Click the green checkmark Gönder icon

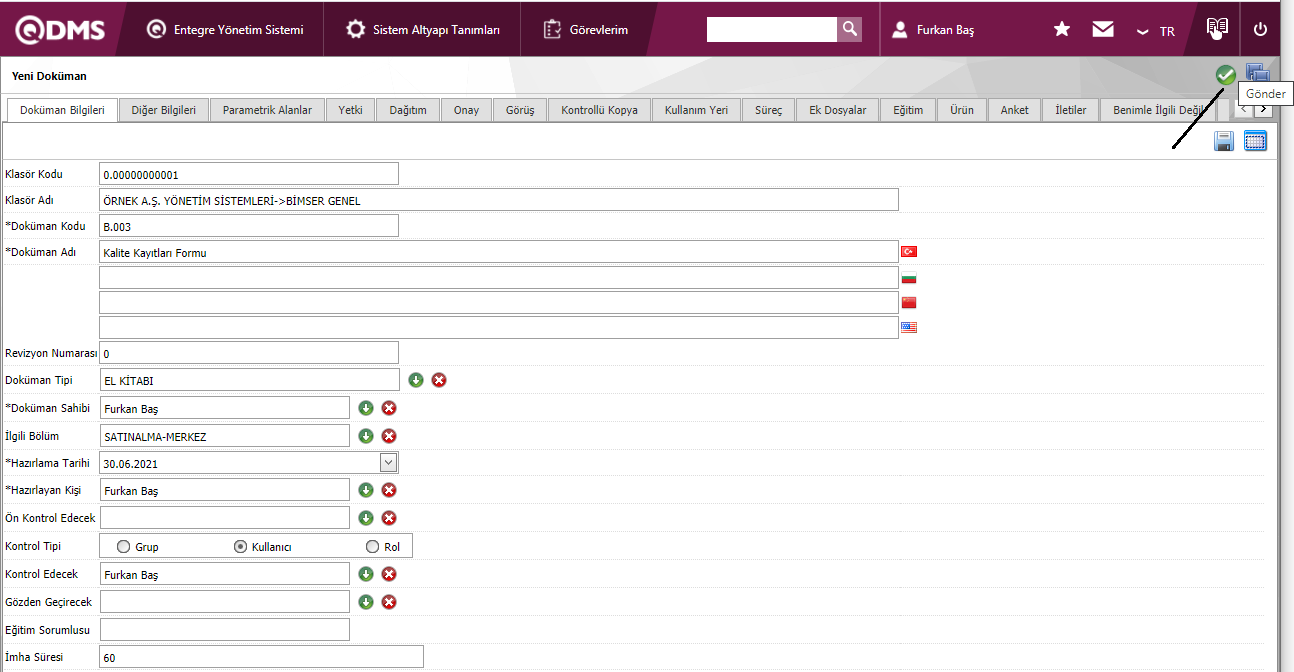pyautogui.click(x=1225, y=74)
